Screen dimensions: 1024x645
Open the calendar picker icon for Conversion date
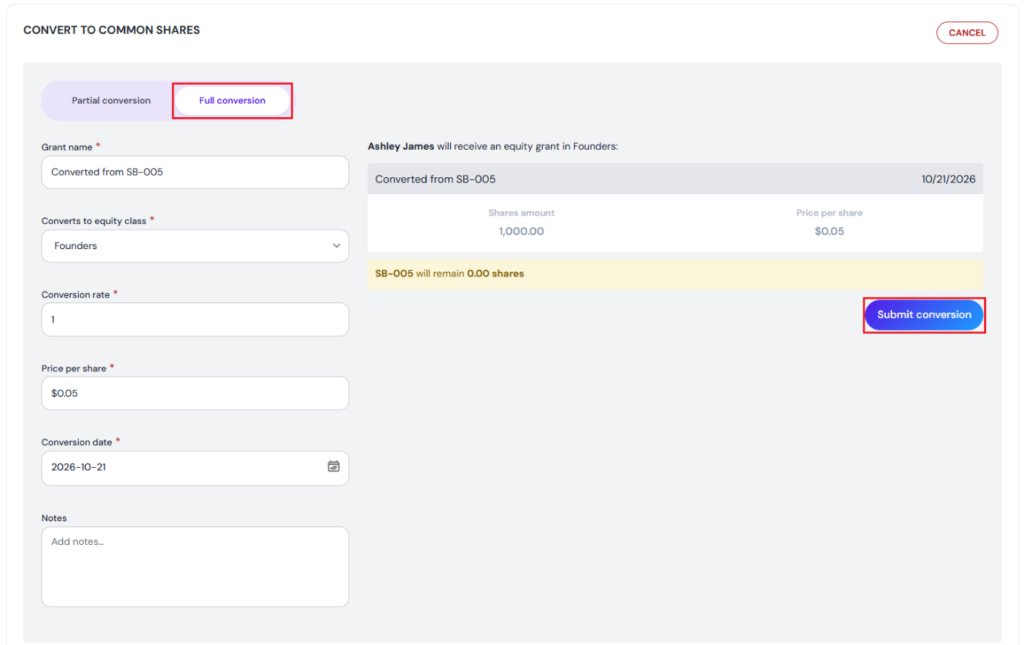coord(333,466)
